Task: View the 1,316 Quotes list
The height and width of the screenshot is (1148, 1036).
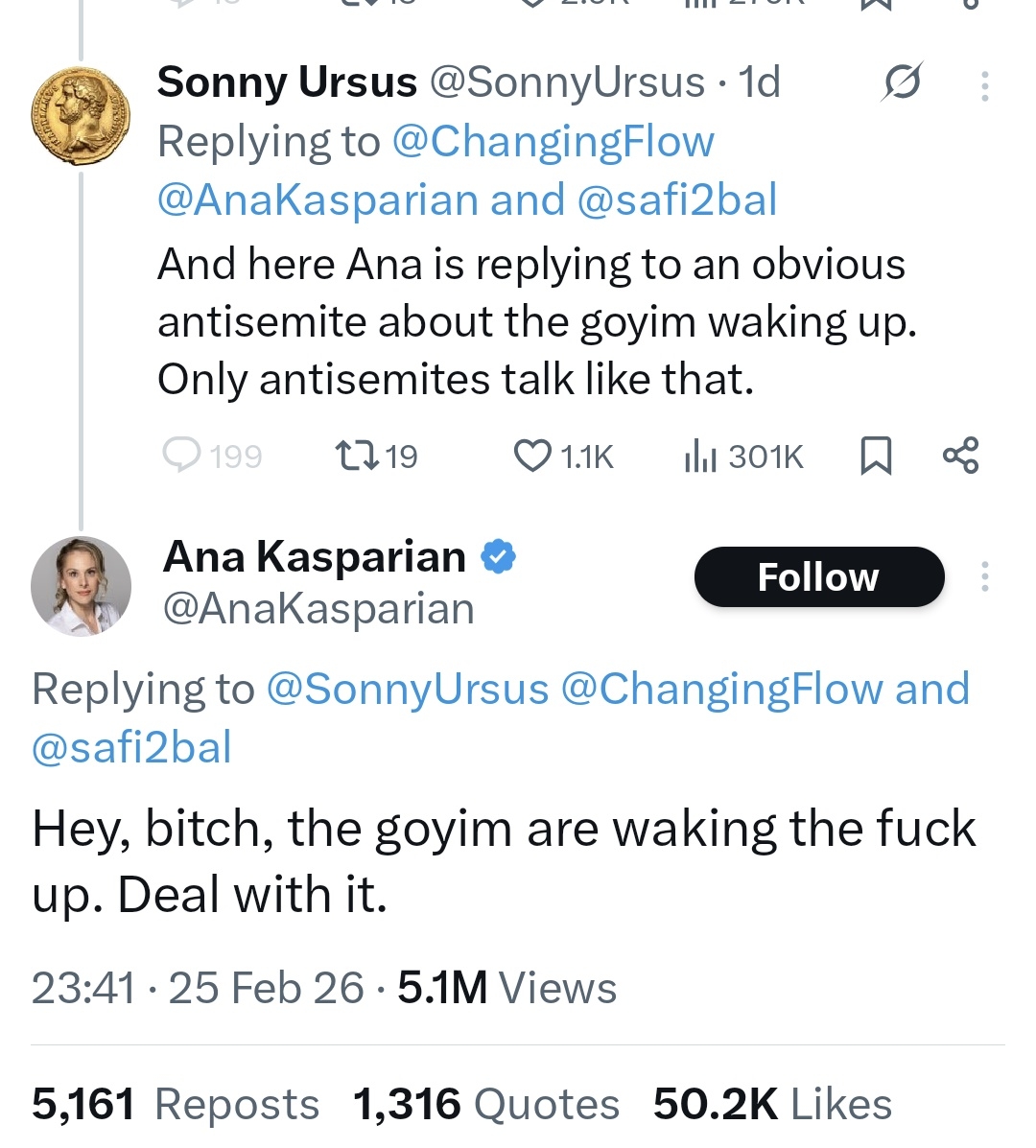Action: pos(485,1105)
